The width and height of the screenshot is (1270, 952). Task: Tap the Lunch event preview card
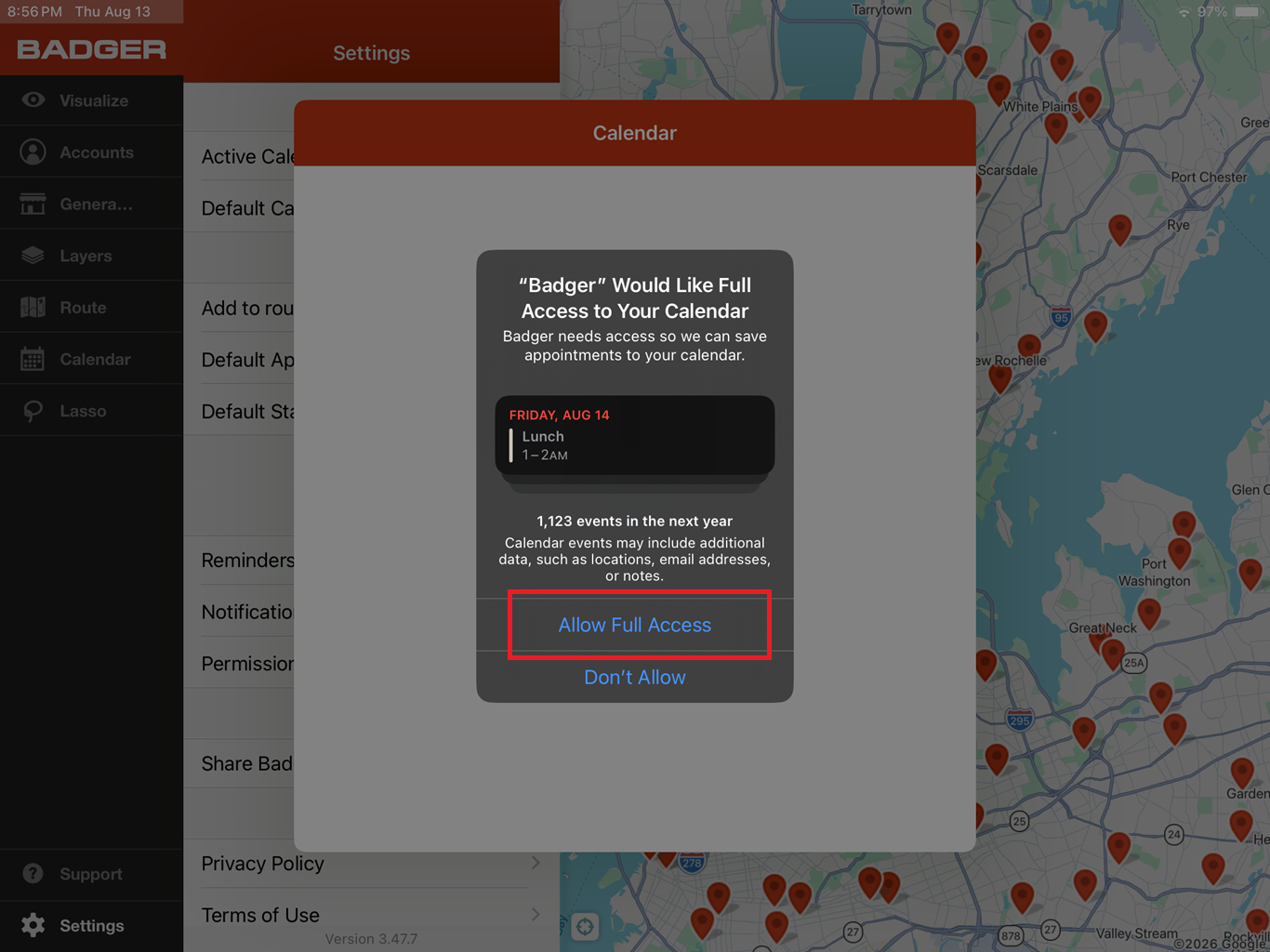click(635, 436)
